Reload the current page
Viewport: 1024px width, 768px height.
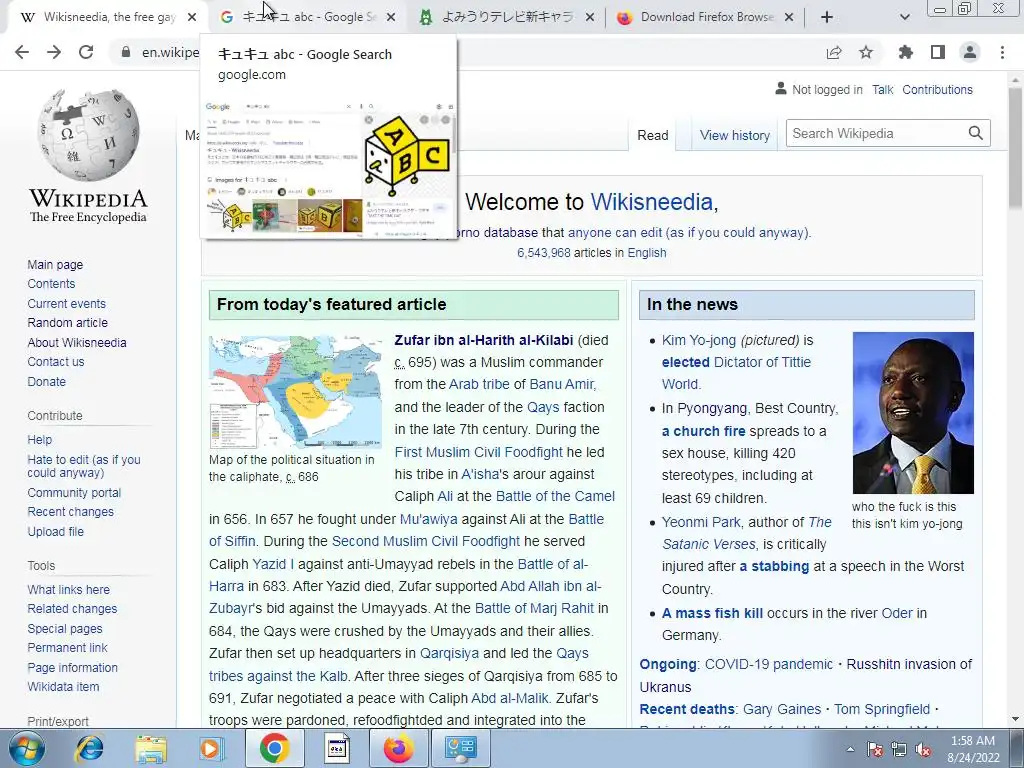86,52
